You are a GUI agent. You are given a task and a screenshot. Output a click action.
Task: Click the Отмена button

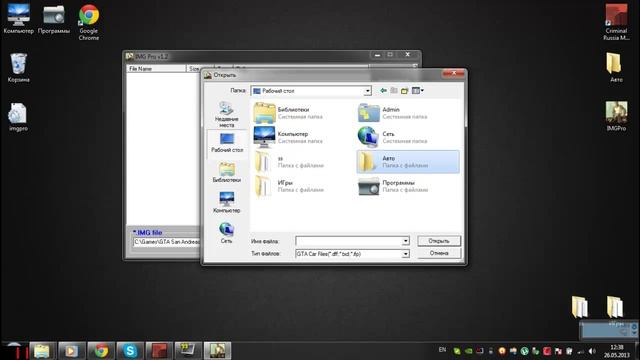(x=439, y=253)
